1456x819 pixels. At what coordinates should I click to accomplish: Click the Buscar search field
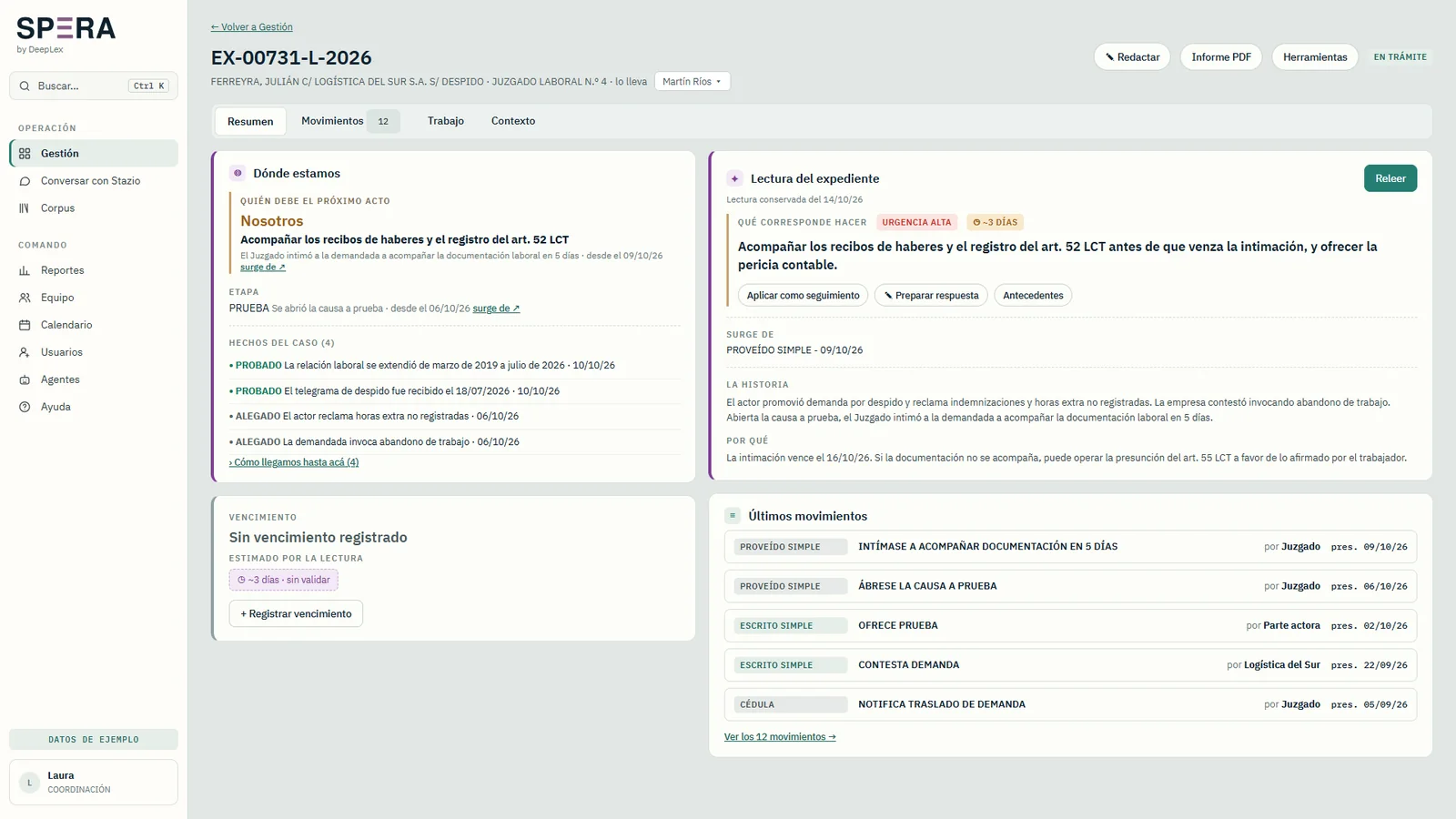tap(94, 86)
